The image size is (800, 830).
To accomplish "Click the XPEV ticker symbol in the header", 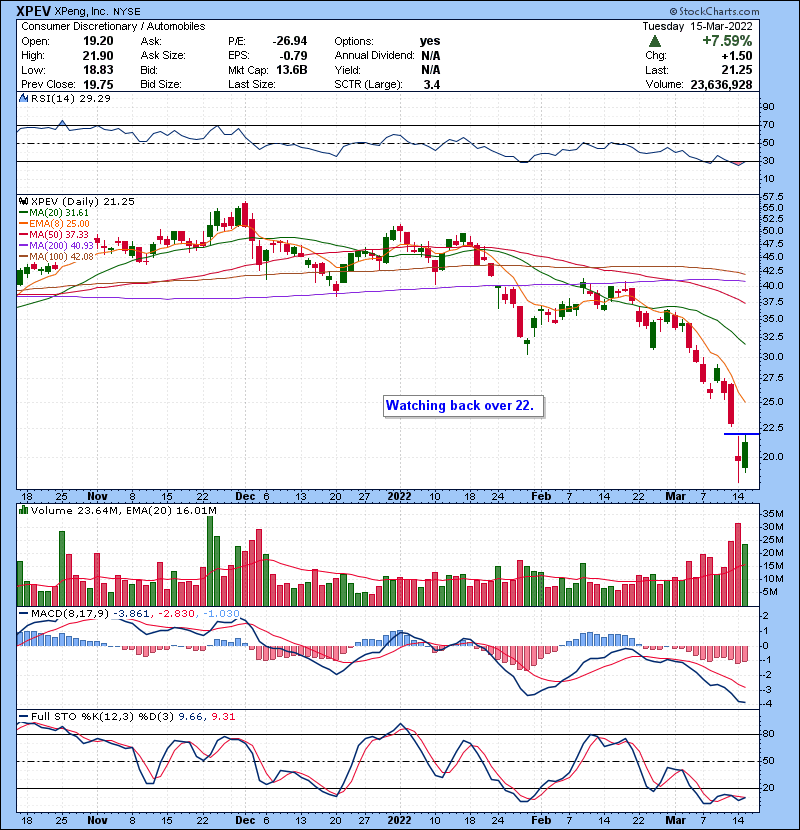I will tap(33, 11).
